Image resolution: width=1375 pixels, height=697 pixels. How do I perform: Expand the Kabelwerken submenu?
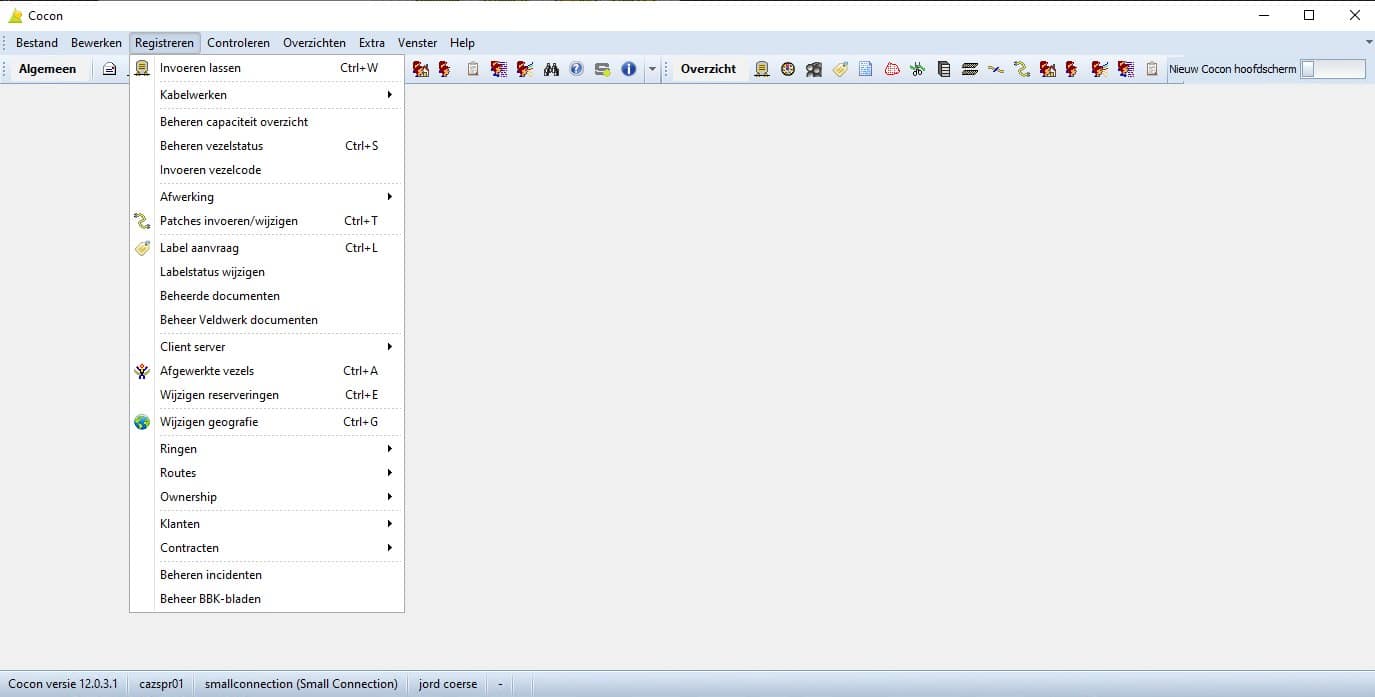click(267, 95)
